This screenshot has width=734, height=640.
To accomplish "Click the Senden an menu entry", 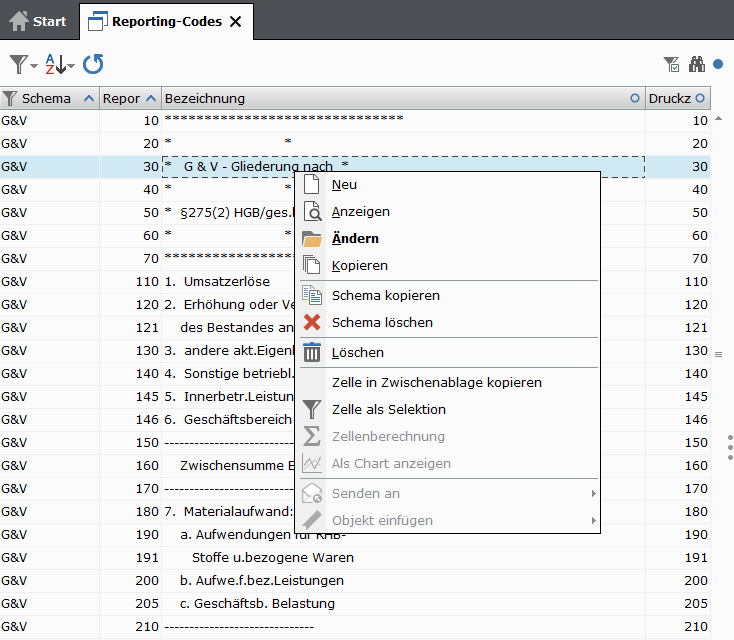I will click(x=449, y=493).
